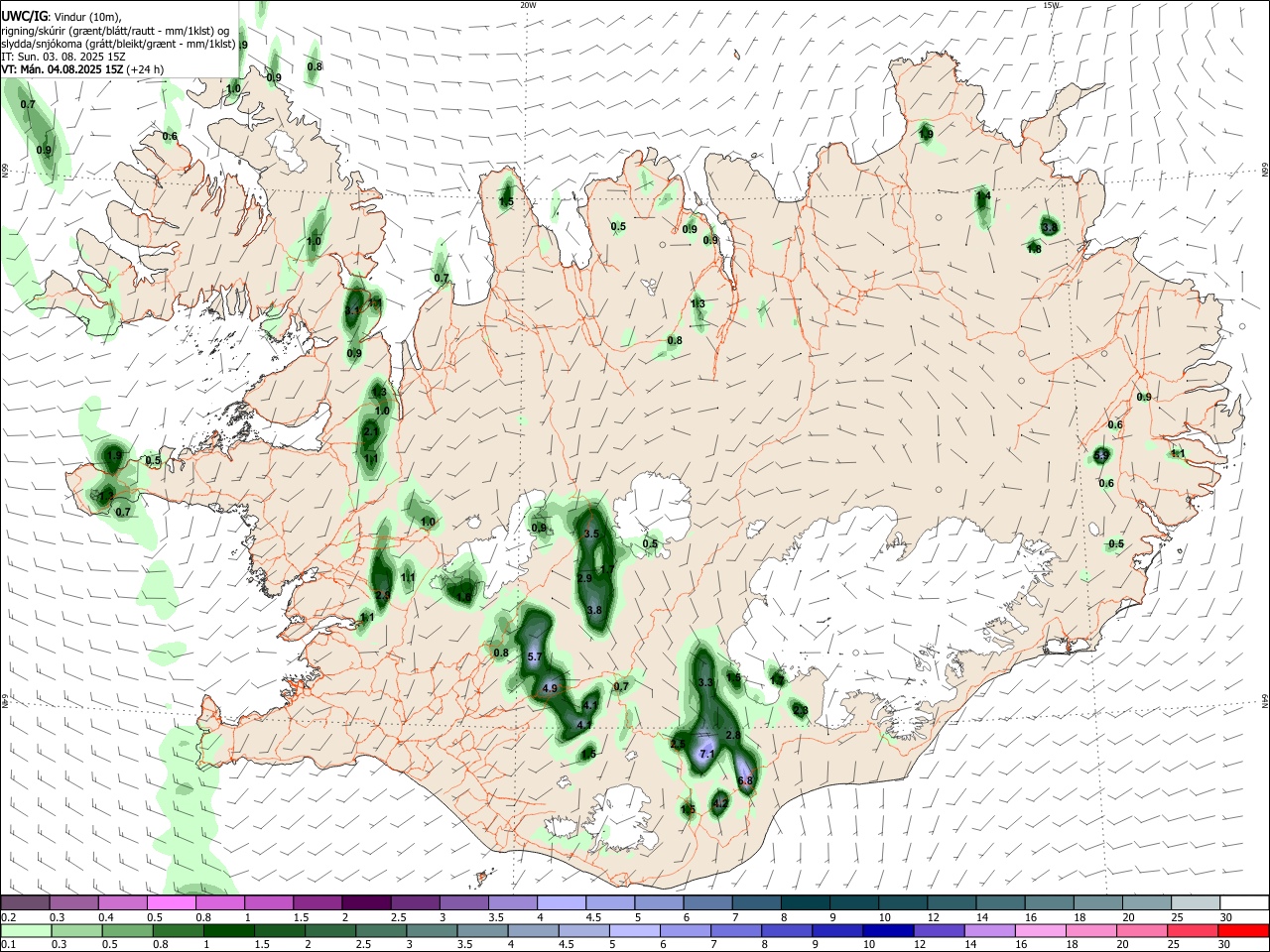
Task: Pick the grey-blue swatch between 3.5 and 4 in the rain scale
Action: click(482, 930)
